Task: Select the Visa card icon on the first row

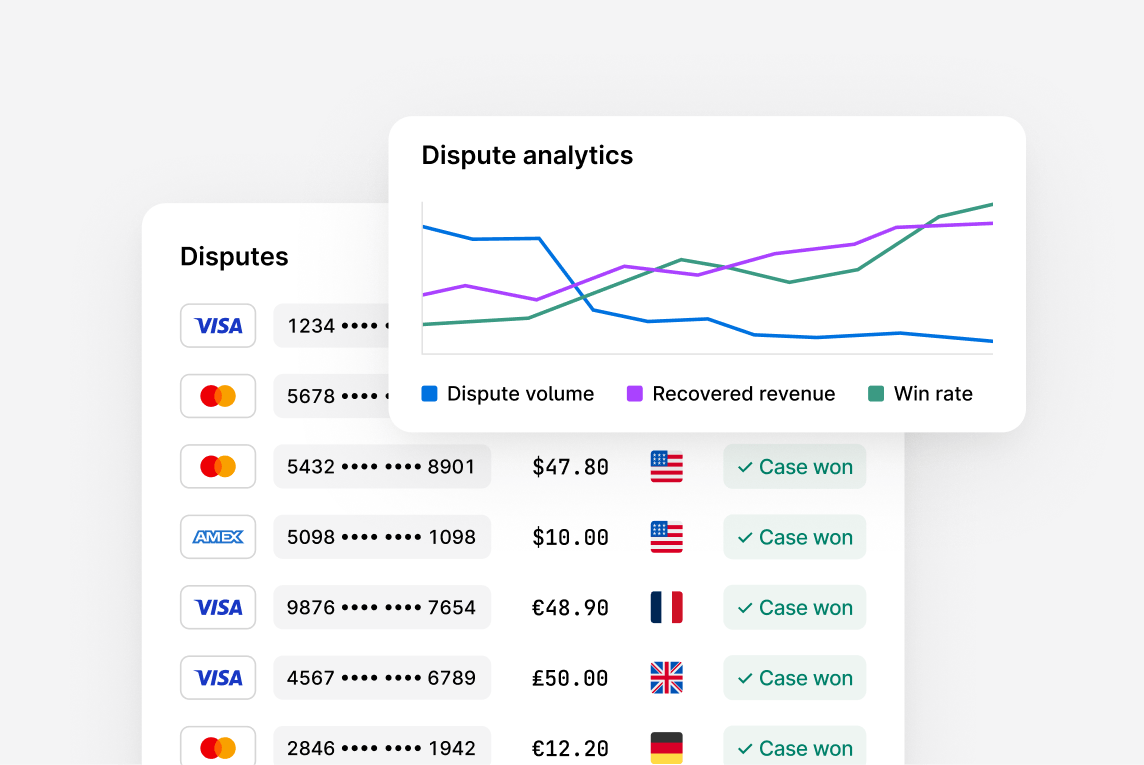Action: (218, 325)
